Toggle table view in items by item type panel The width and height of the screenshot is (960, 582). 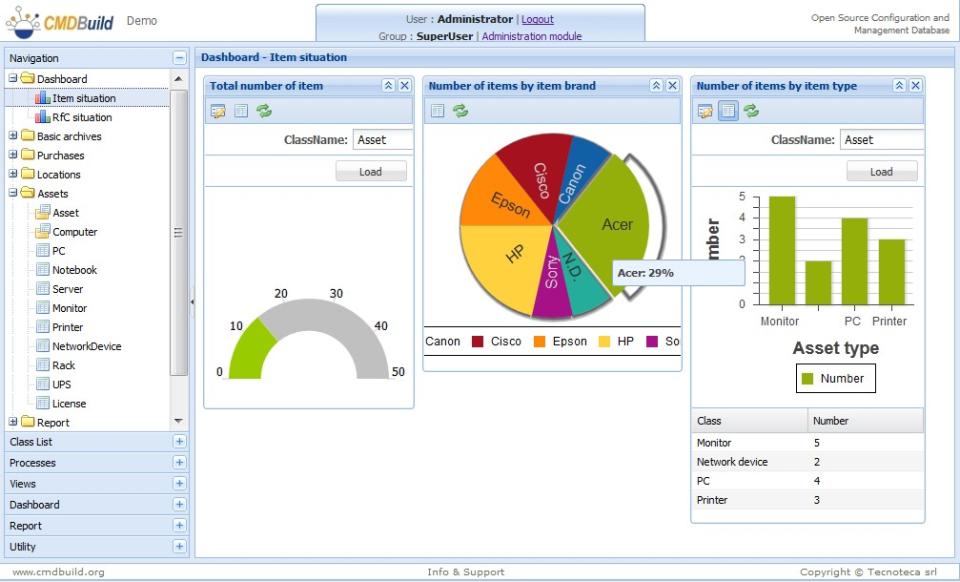tap(728, 111)
